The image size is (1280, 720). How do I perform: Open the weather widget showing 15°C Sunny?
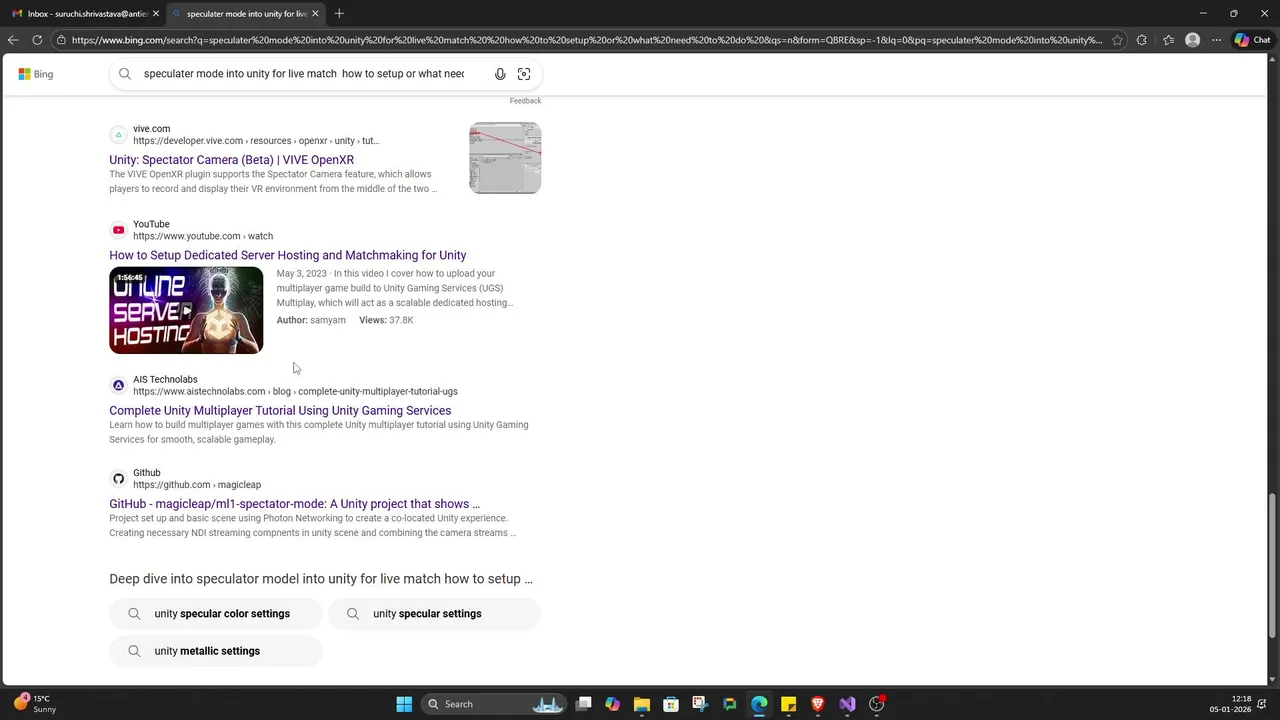coord(35,704)
